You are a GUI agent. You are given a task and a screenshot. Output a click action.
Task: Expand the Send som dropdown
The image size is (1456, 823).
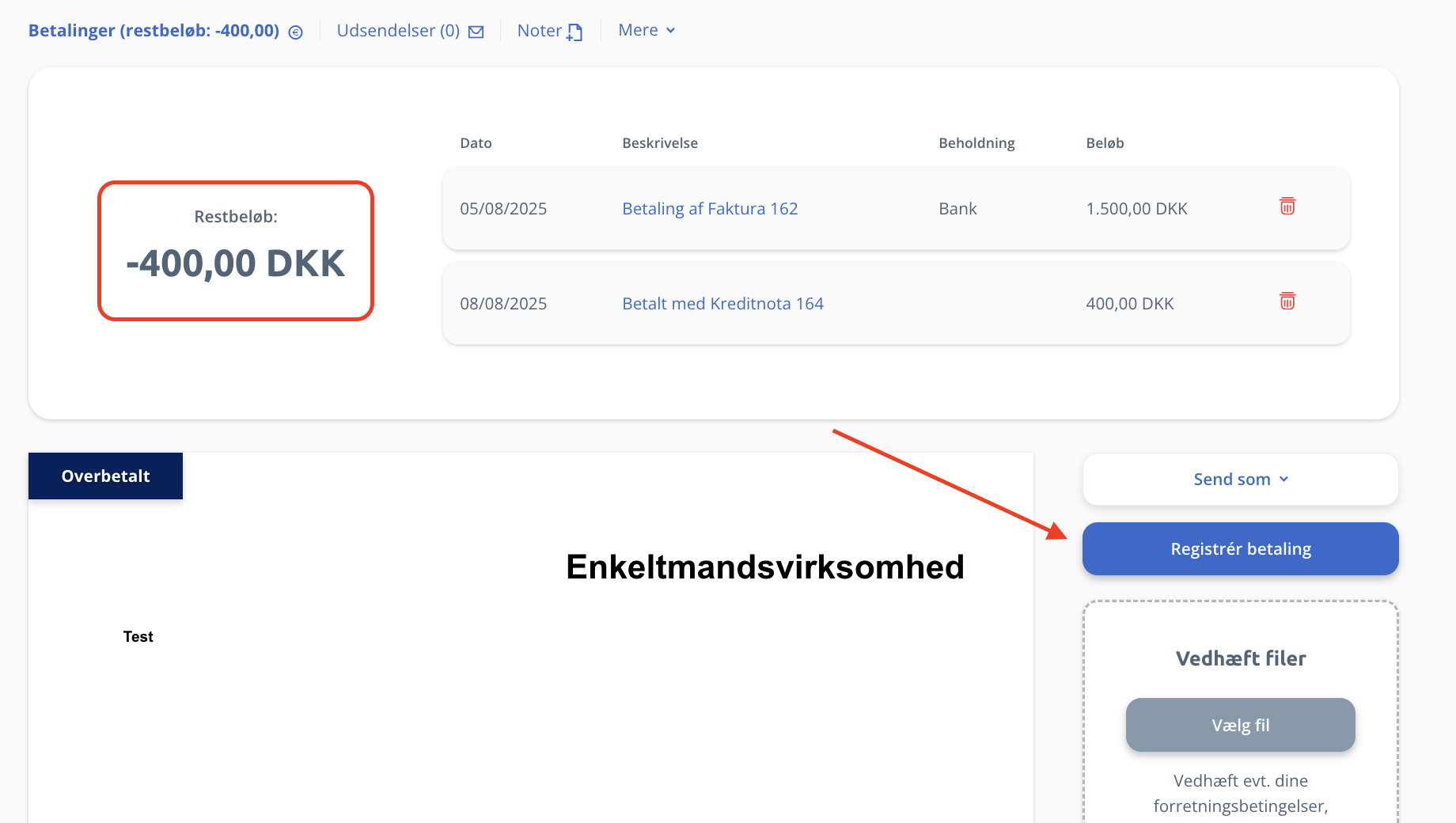1240,480
